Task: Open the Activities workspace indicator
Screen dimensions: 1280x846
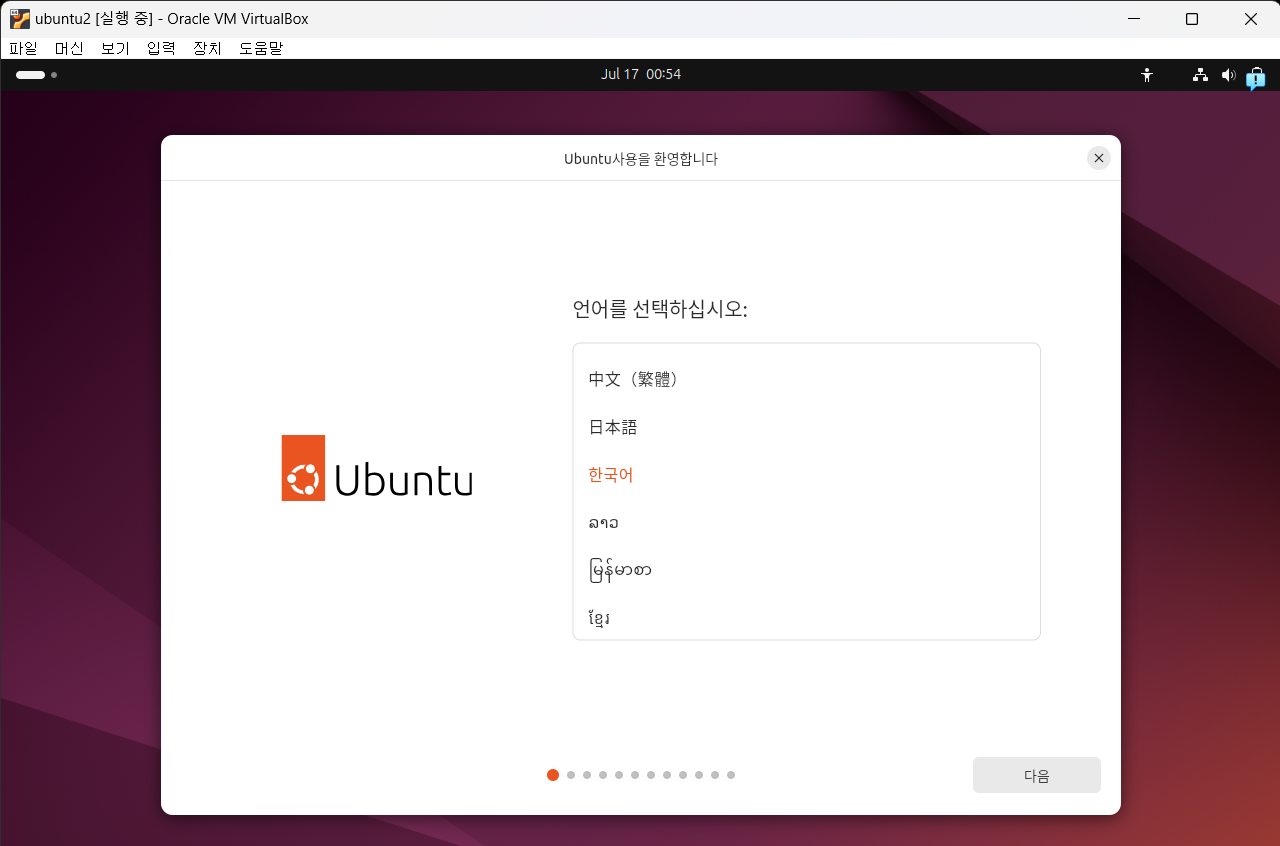Action: (x=36, y=75)
